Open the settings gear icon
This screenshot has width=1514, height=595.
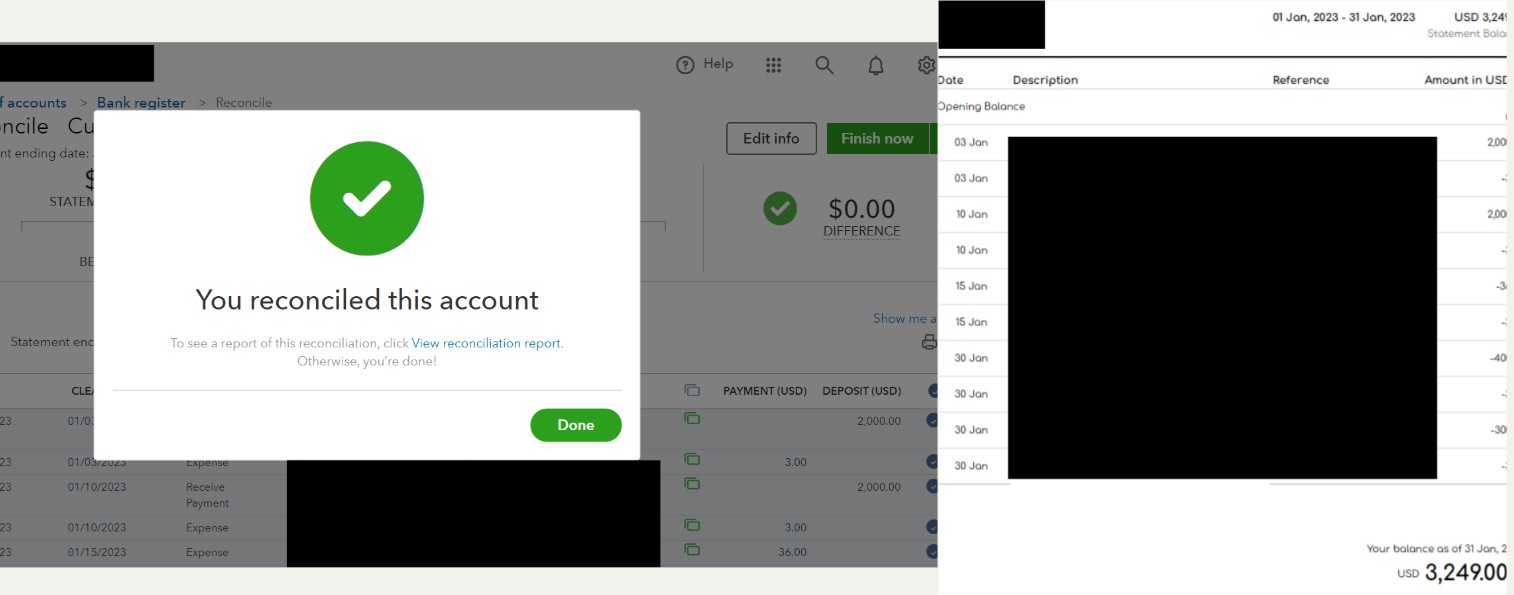point(927,65)
